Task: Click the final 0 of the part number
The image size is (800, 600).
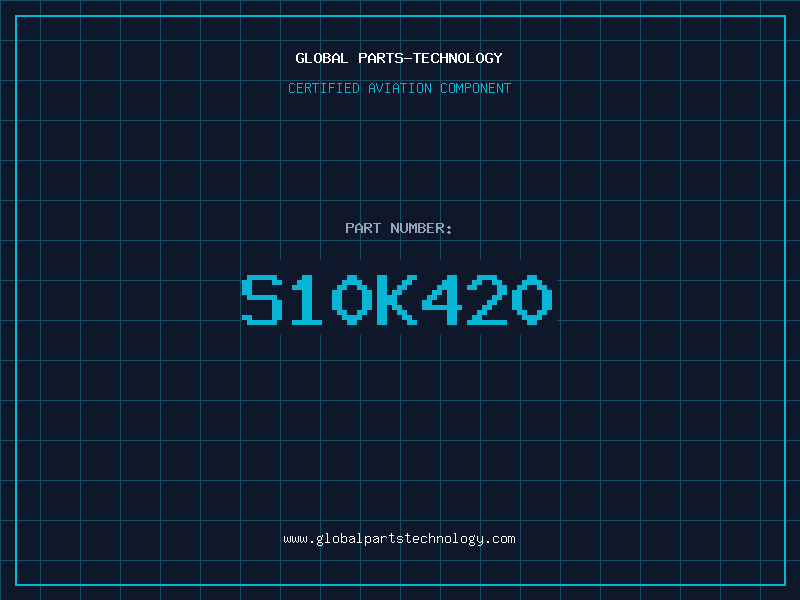Action: pos(532,299)
